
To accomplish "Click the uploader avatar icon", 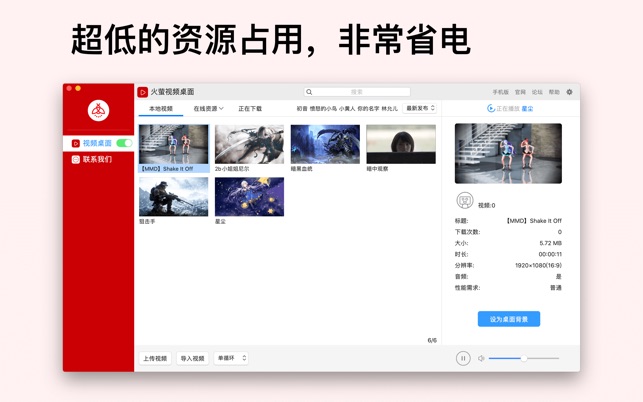I will [x=464, y=202].
